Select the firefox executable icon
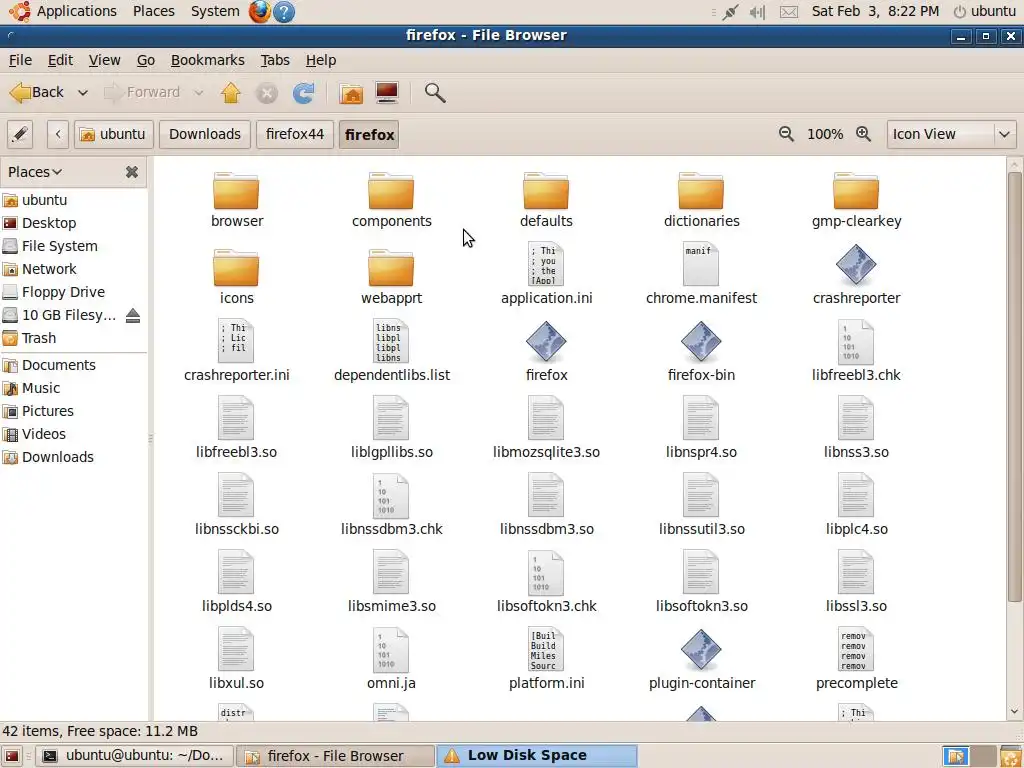The height and width of the screenshot is (768, 1024). click(546, 342)
